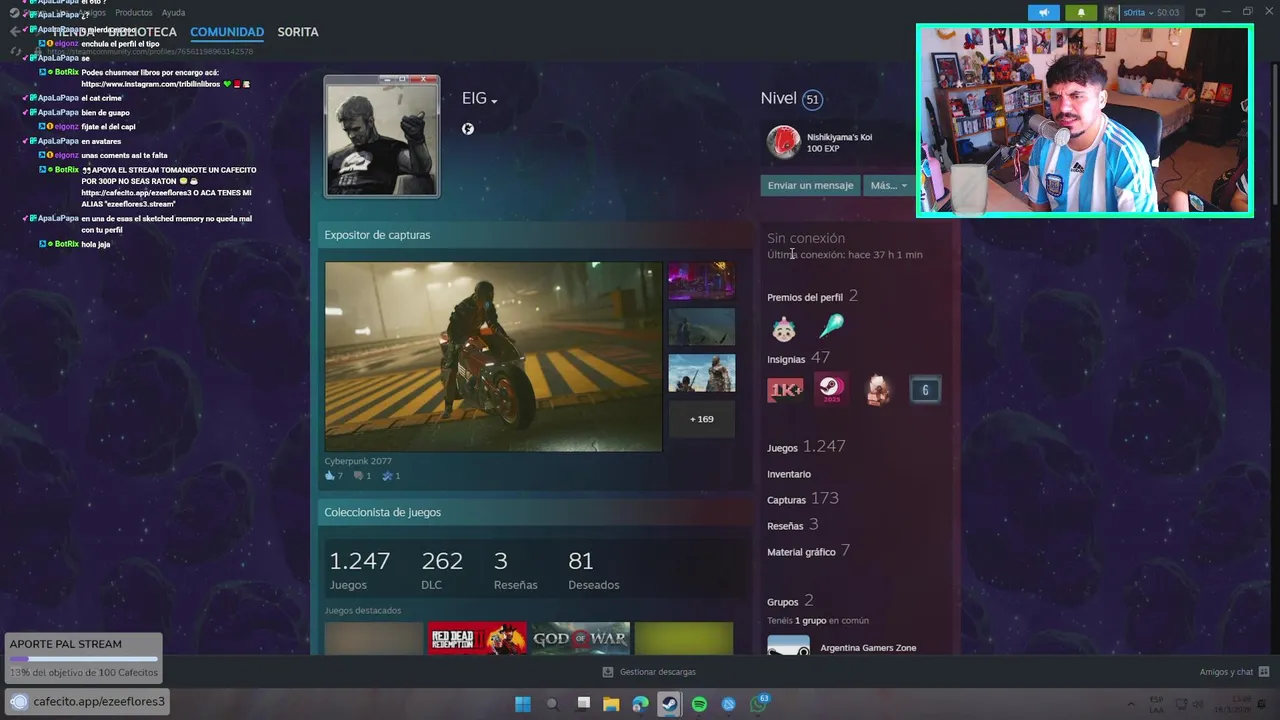Click the EIG profile avatar picture
Viewport: 1280px width, 720px height.
tap(381, 138)
